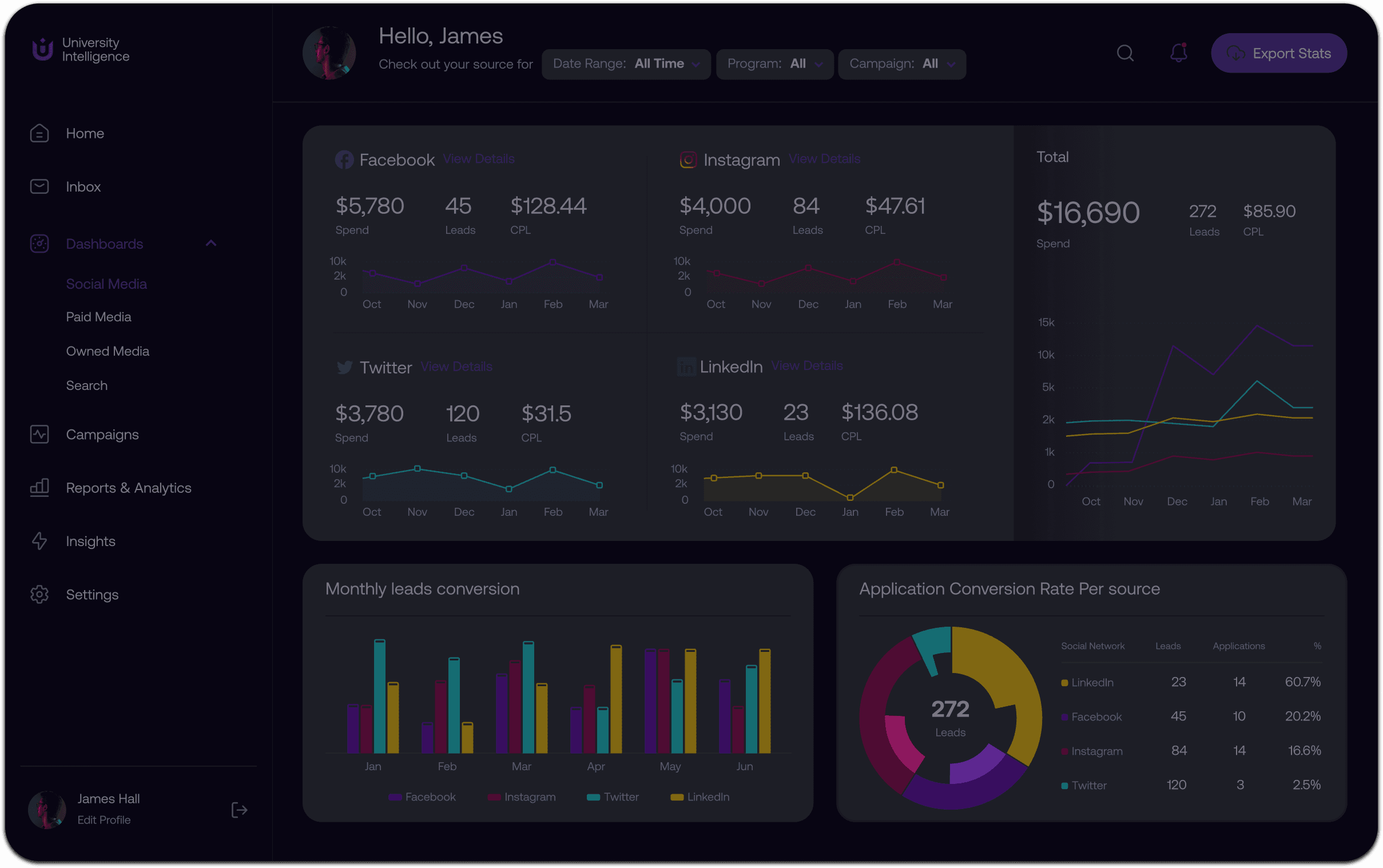Click the Twitter legend color swatch
This screenshot has height=868, width=1383.
click(593, 798)
